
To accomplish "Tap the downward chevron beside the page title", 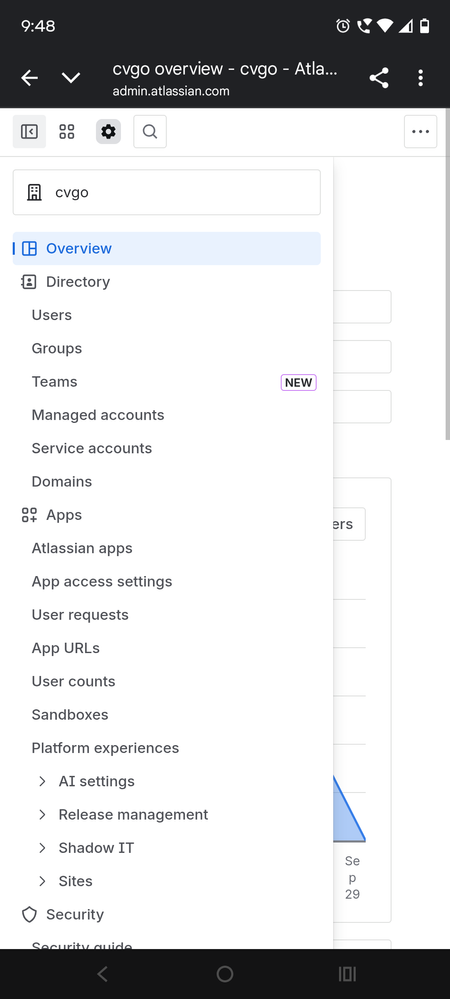I will click(x=71, y=78).
